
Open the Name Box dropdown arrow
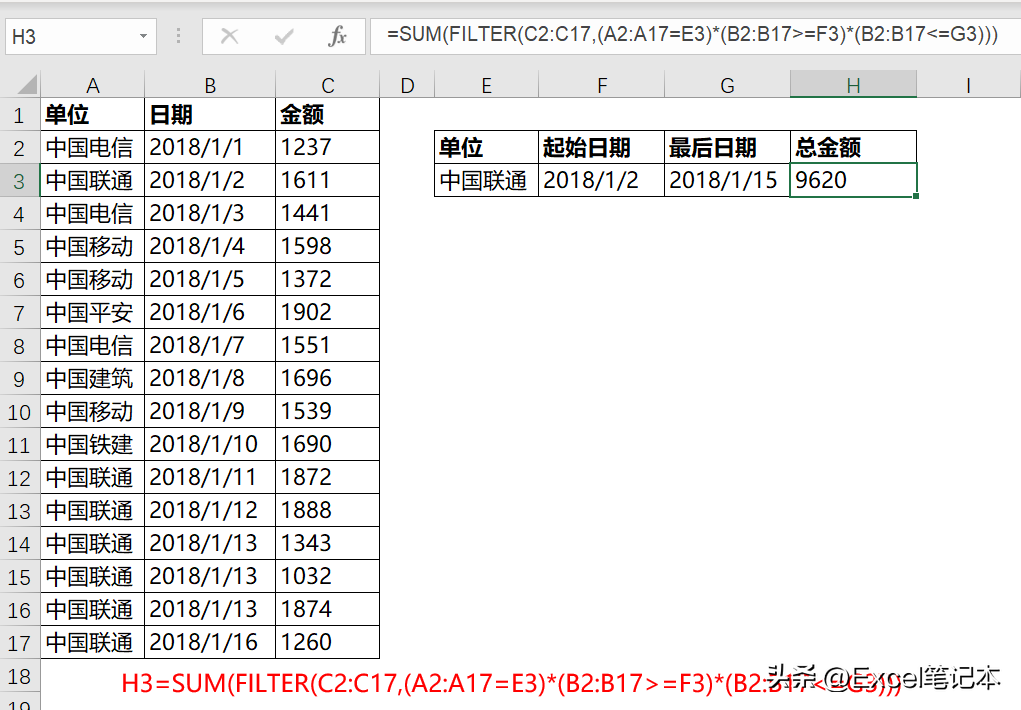click(143, 36)
